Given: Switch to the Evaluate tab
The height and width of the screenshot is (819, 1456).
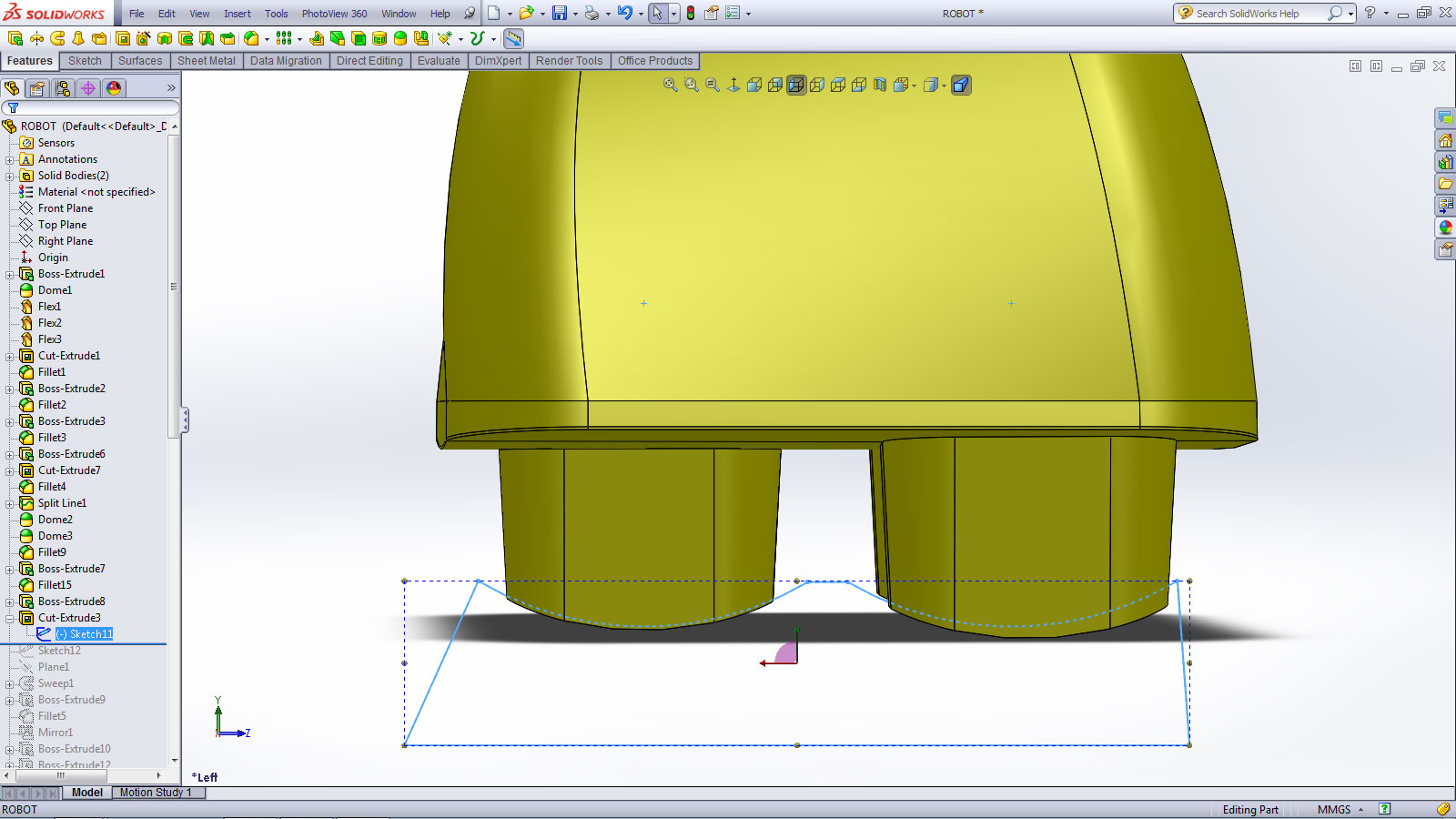Looking at the screenshot, I should tap(439, 61).
